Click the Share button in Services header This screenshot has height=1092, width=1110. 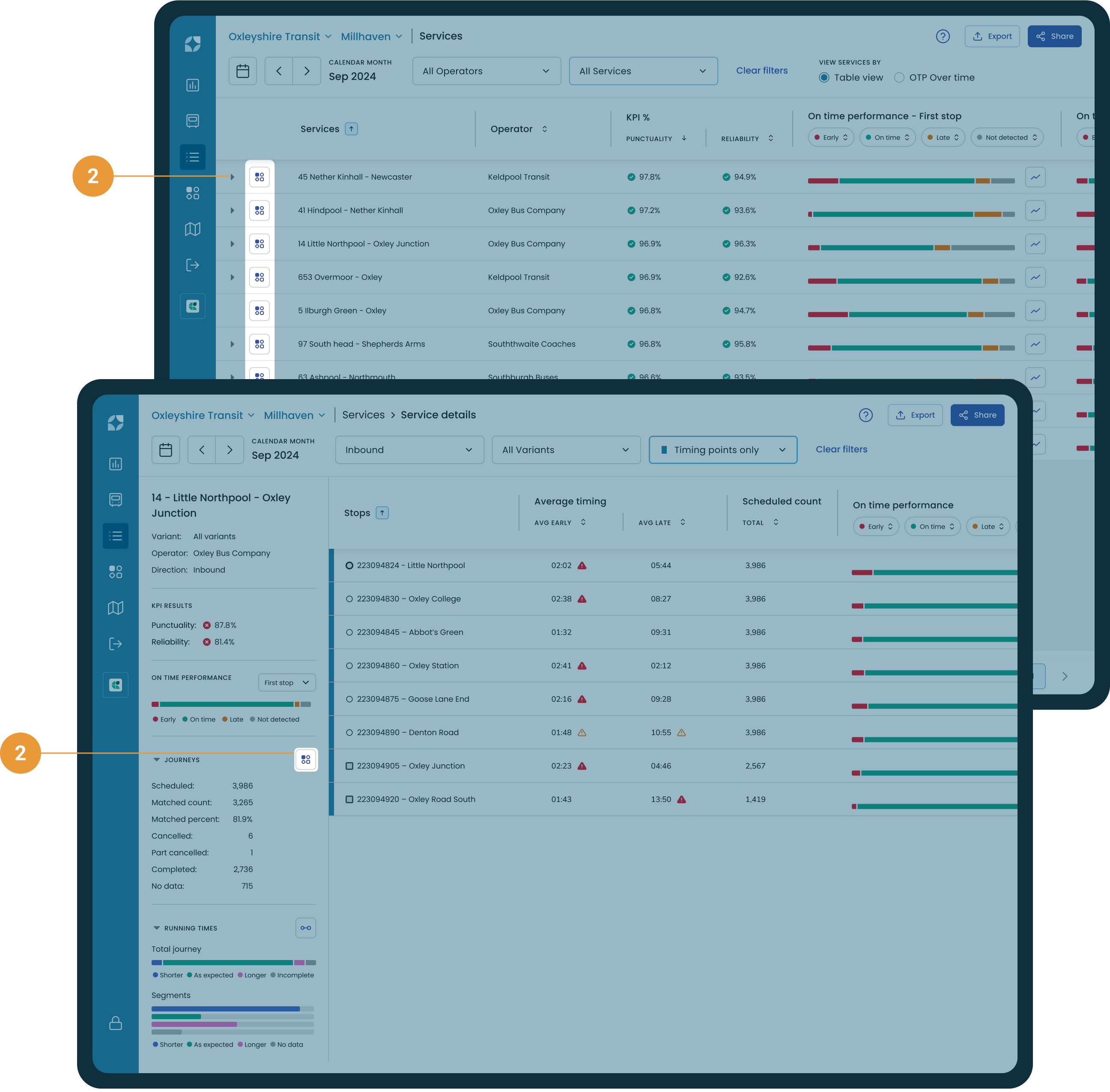(x=1054, y=36)
